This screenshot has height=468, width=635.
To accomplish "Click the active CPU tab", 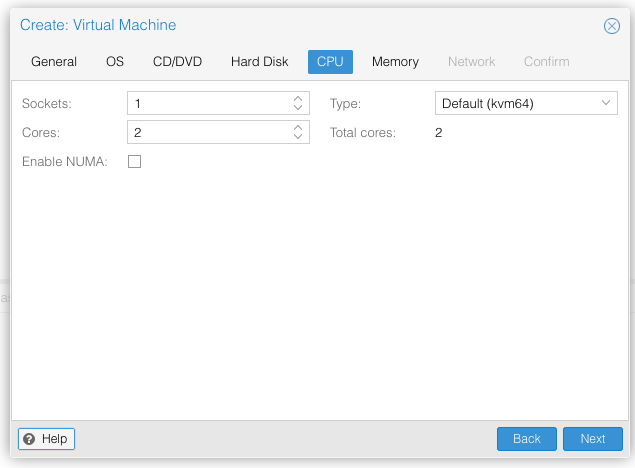I will pos(330,61).
